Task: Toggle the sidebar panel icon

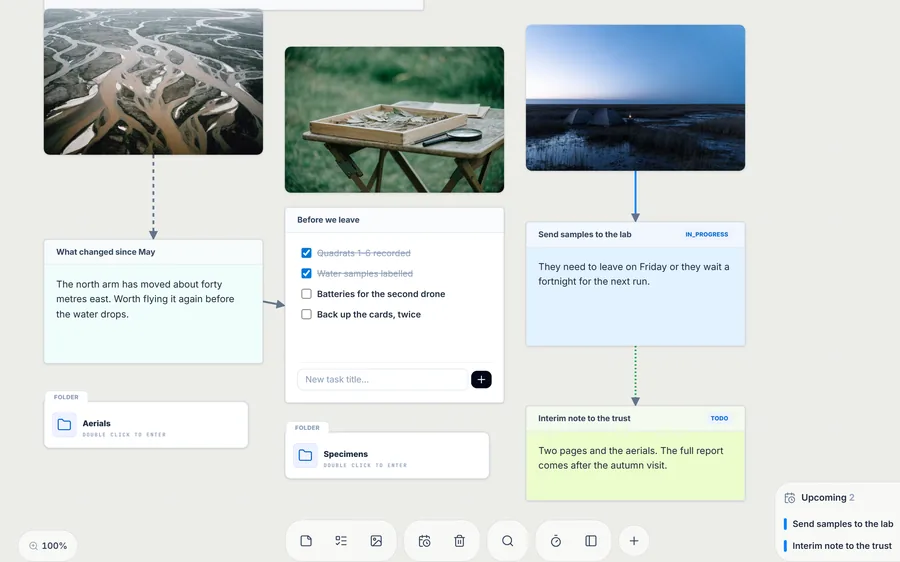Action: click(591, 541)
